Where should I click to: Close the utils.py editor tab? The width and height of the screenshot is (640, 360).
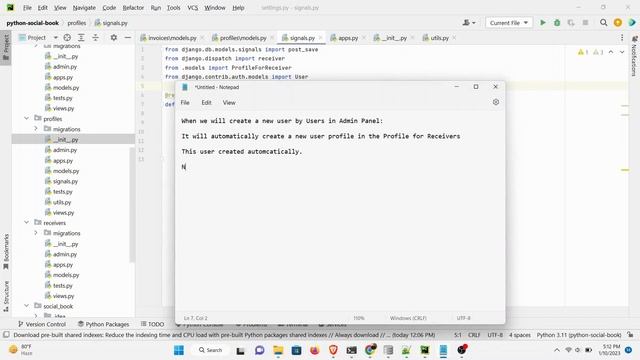(x=454, y=38)
